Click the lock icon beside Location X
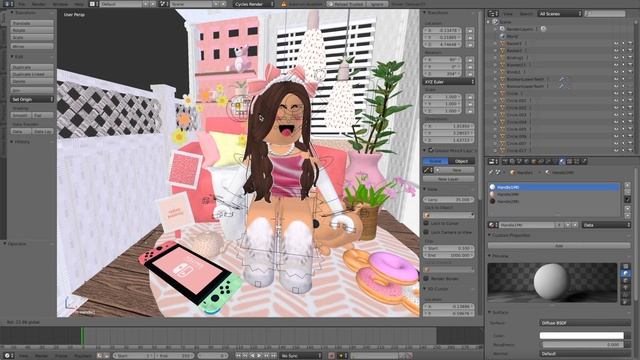 point(470,31)
